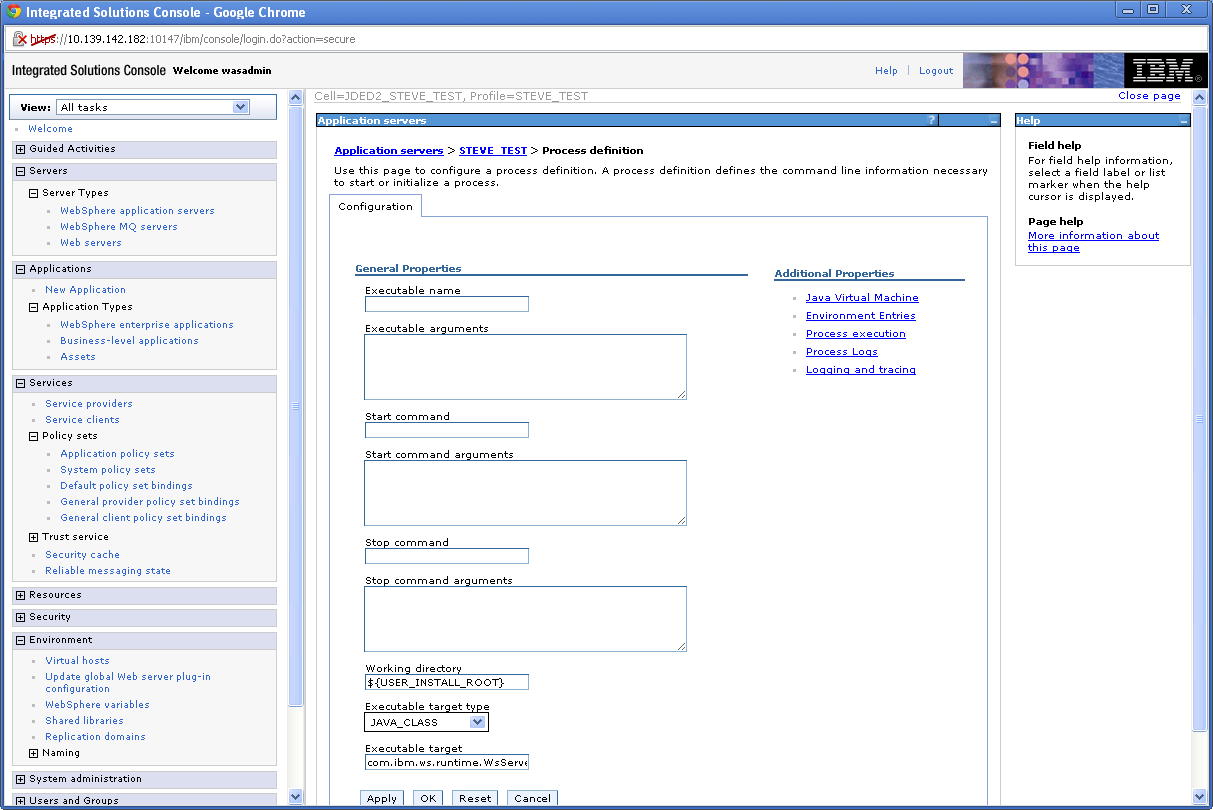Open More information about this page
The height and width of the screenshot is (810, 1213).
point(1093,242)
